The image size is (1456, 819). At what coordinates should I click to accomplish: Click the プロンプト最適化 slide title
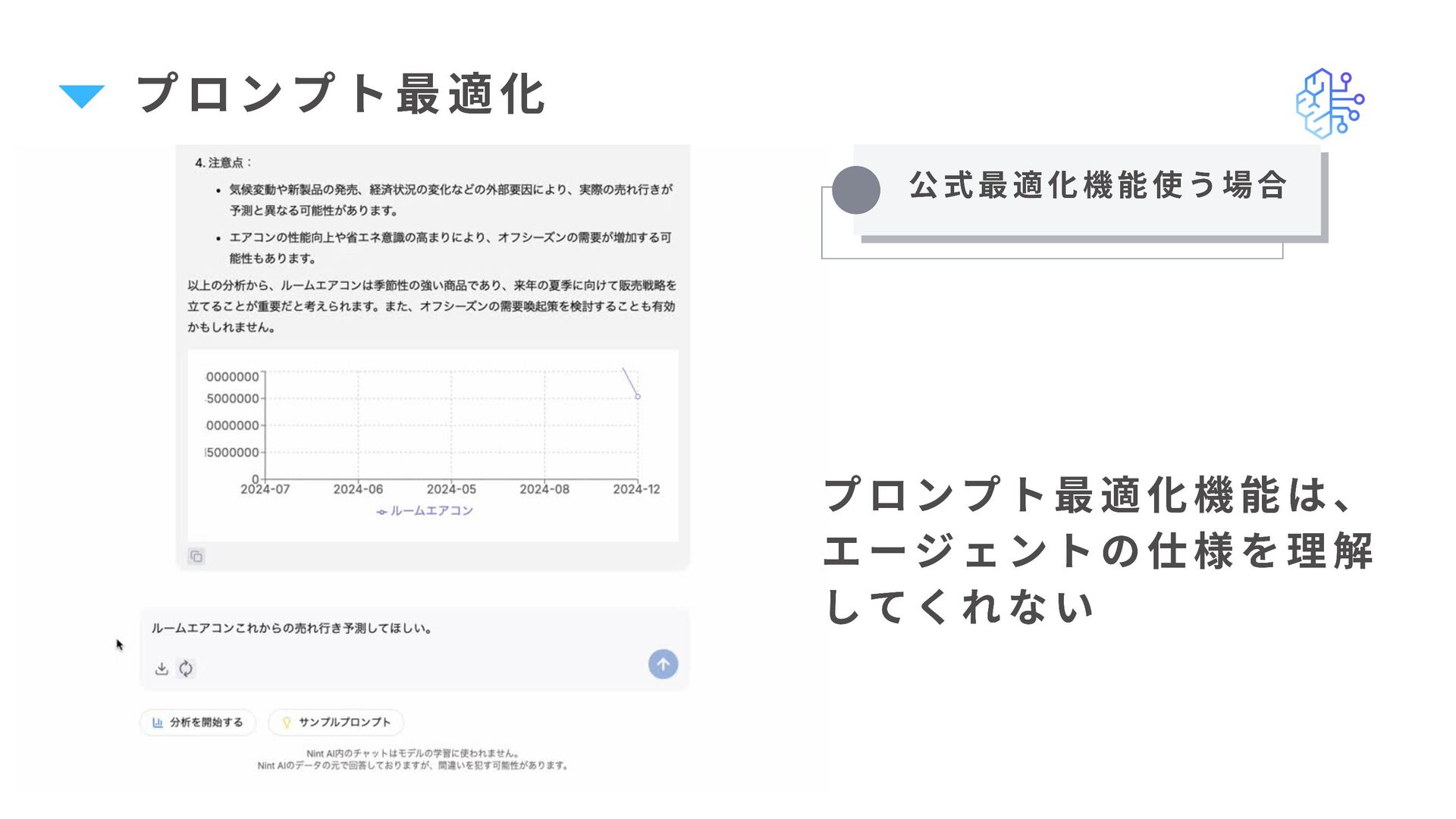[x=340, y=95]
